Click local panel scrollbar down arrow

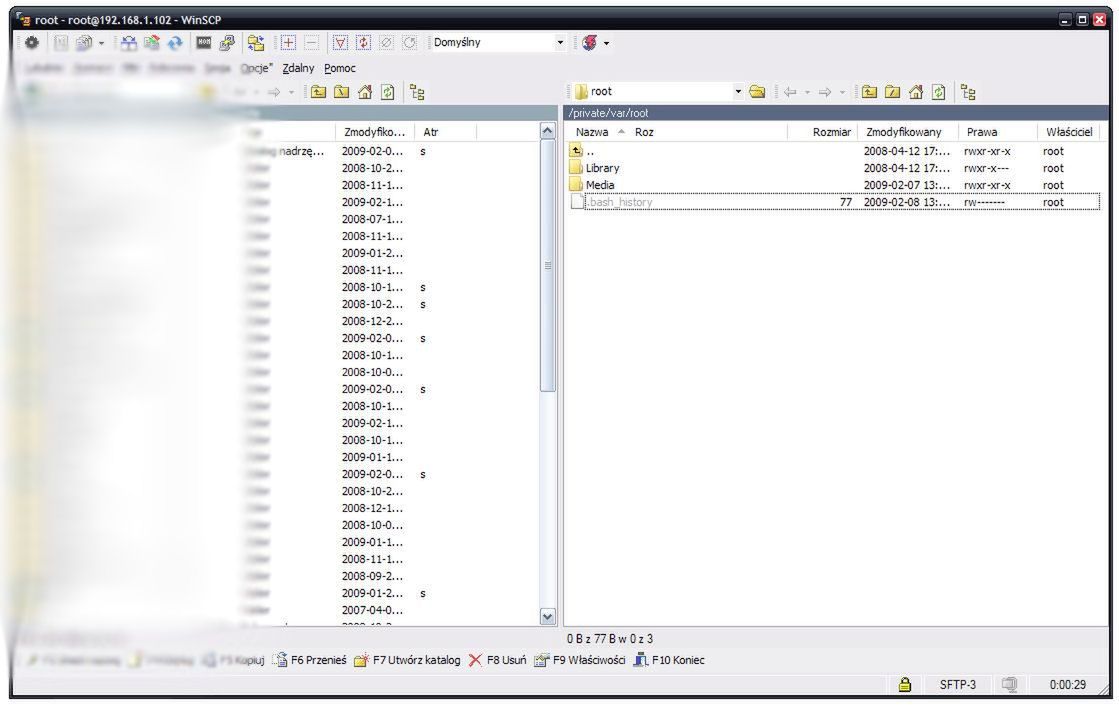click(547, 616)
